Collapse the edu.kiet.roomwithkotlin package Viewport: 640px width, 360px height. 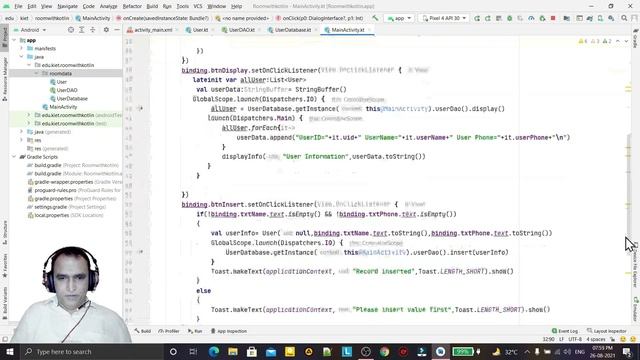[29, 65]
